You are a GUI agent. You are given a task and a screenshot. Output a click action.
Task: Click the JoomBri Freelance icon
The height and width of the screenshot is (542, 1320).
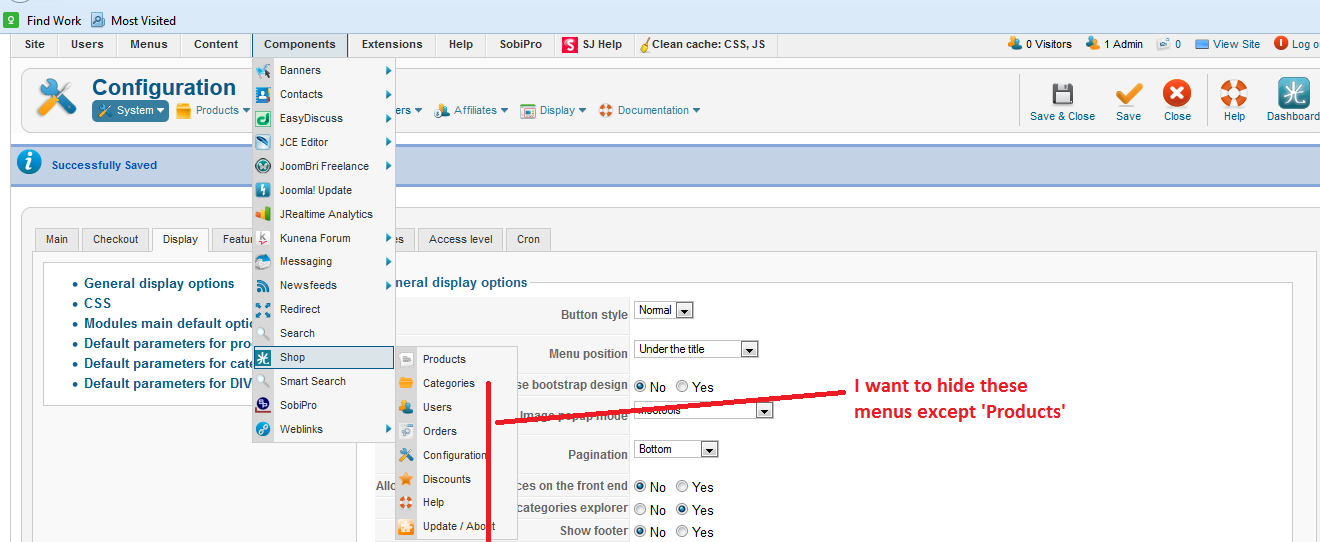click(x=263, y=166)
